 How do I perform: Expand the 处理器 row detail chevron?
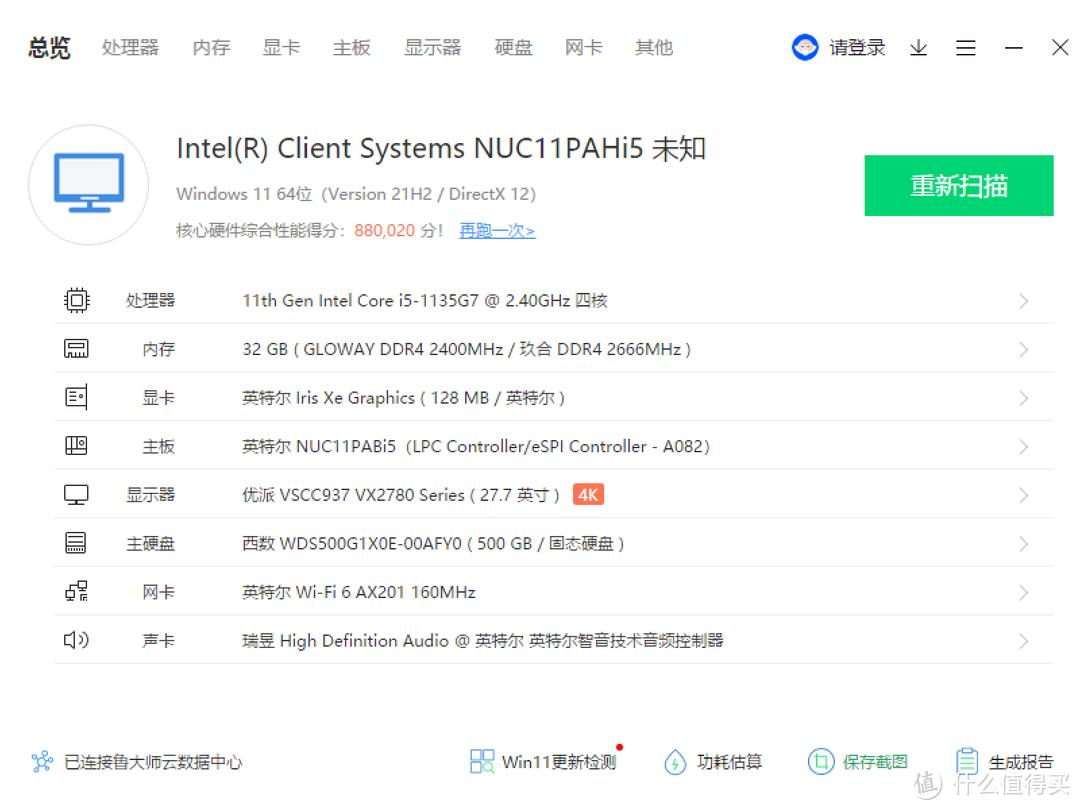coord(1022,300)
